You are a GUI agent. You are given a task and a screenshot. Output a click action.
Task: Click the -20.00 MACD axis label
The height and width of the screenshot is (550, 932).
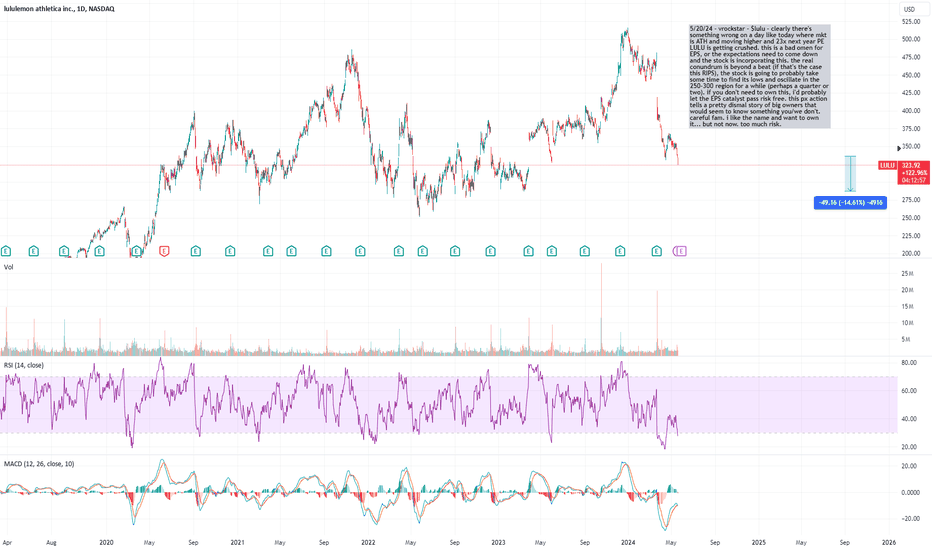(x=909, y=518)
